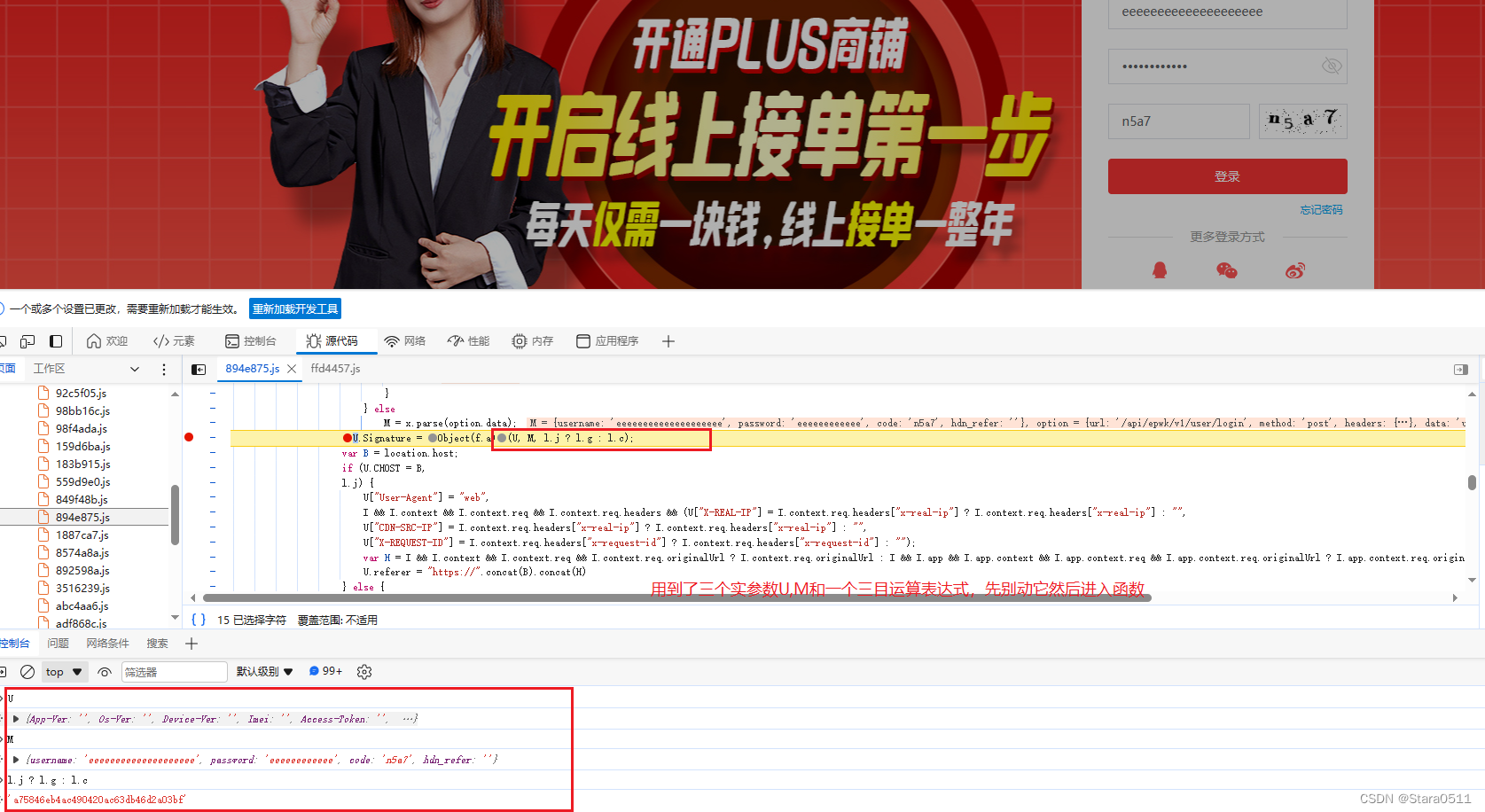Open the top context dropdown
Viewport: 1485px width, 812px height.
pos(64,672)
